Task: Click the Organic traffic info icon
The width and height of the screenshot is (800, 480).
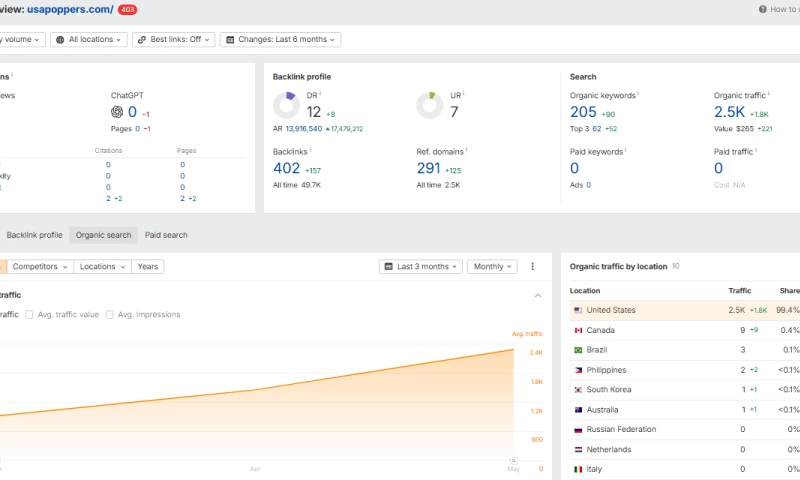Action: 769,94
